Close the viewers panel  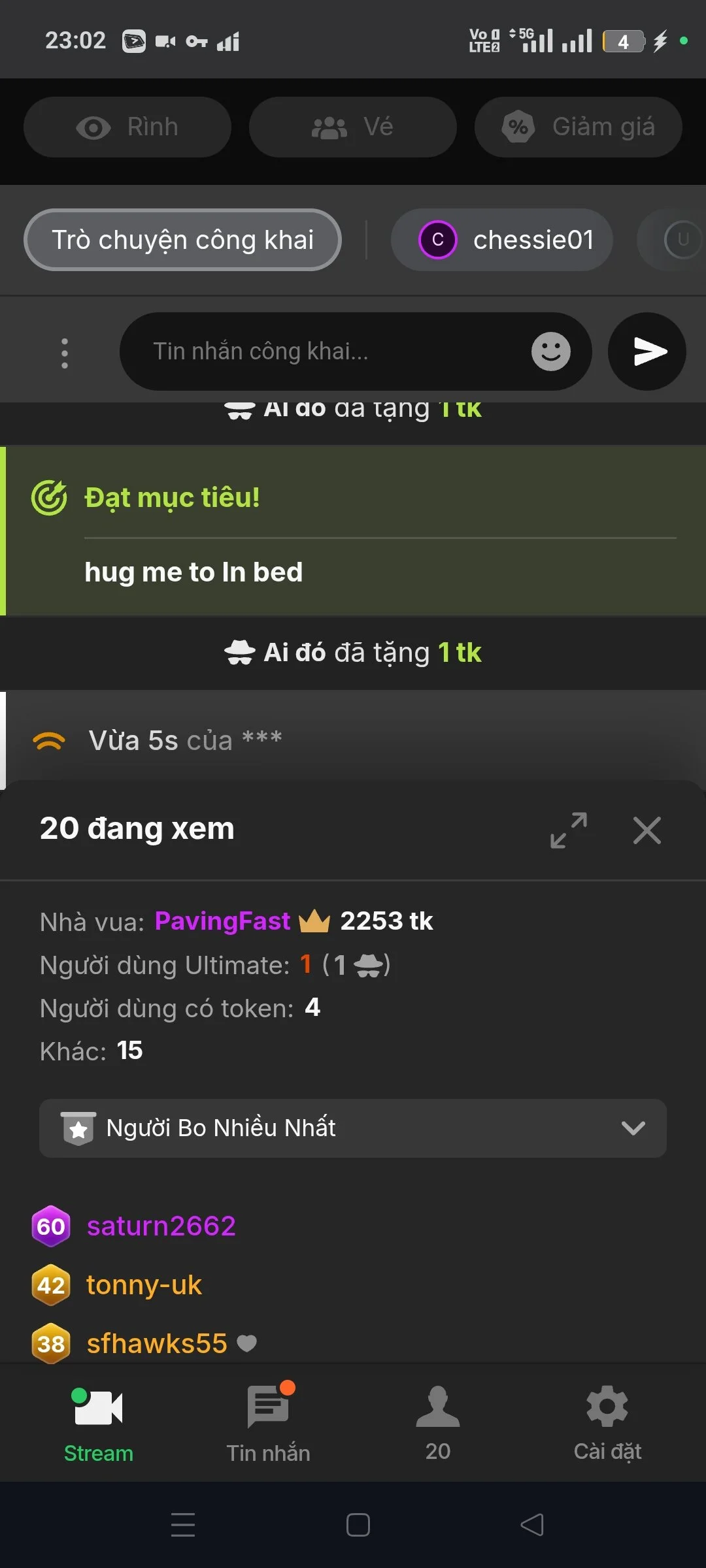click(x=647, y=830)
